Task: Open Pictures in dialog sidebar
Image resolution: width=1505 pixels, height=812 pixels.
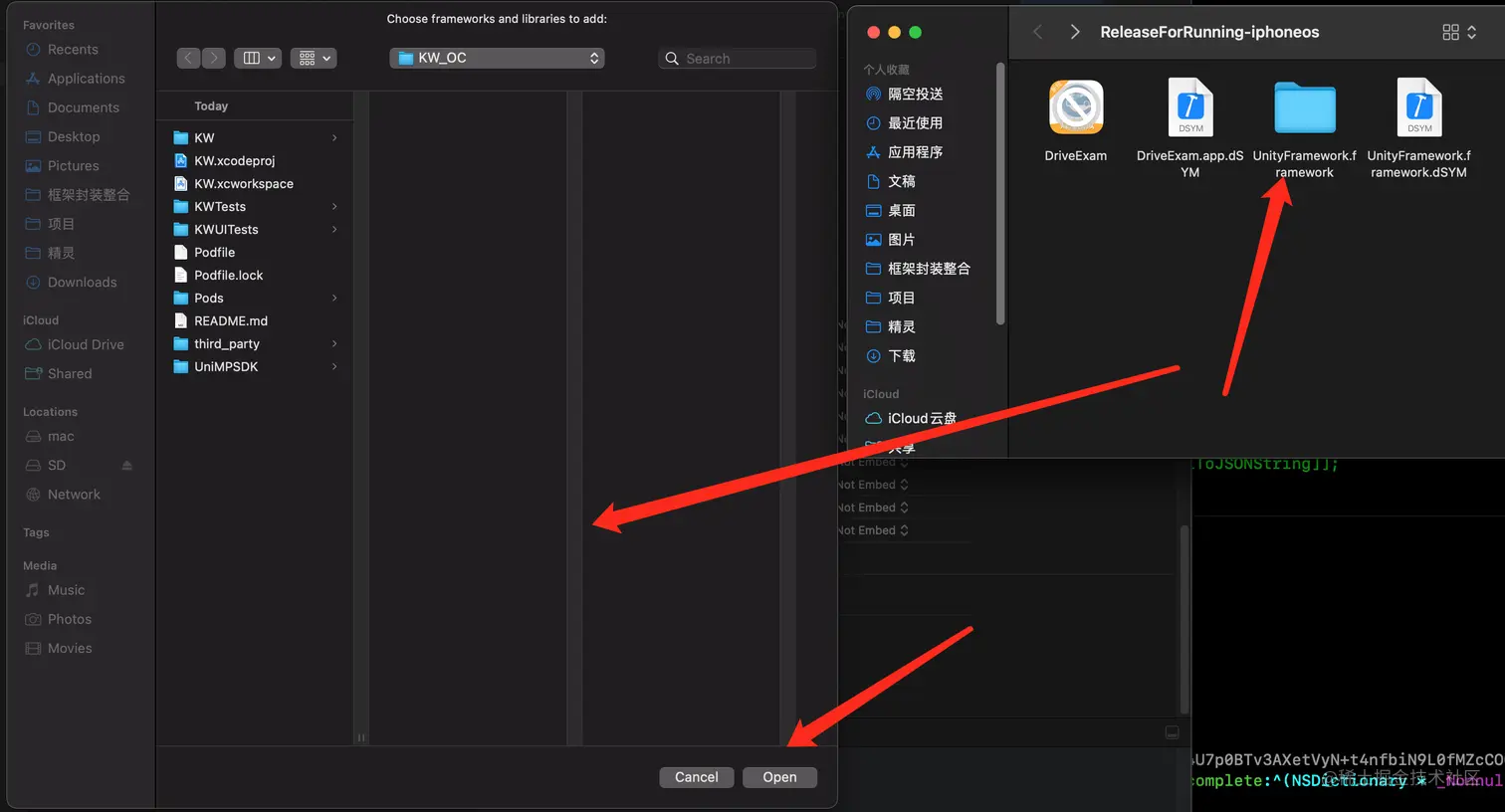Action: (63, 166)
